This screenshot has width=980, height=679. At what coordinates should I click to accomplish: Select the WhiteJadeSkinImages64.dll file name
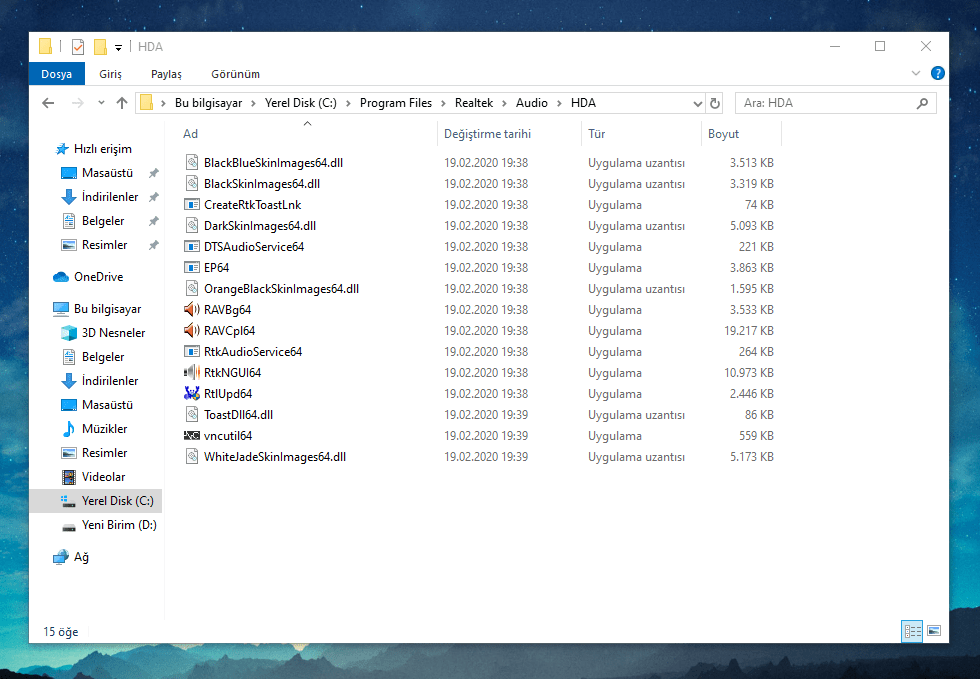(275, 456)
